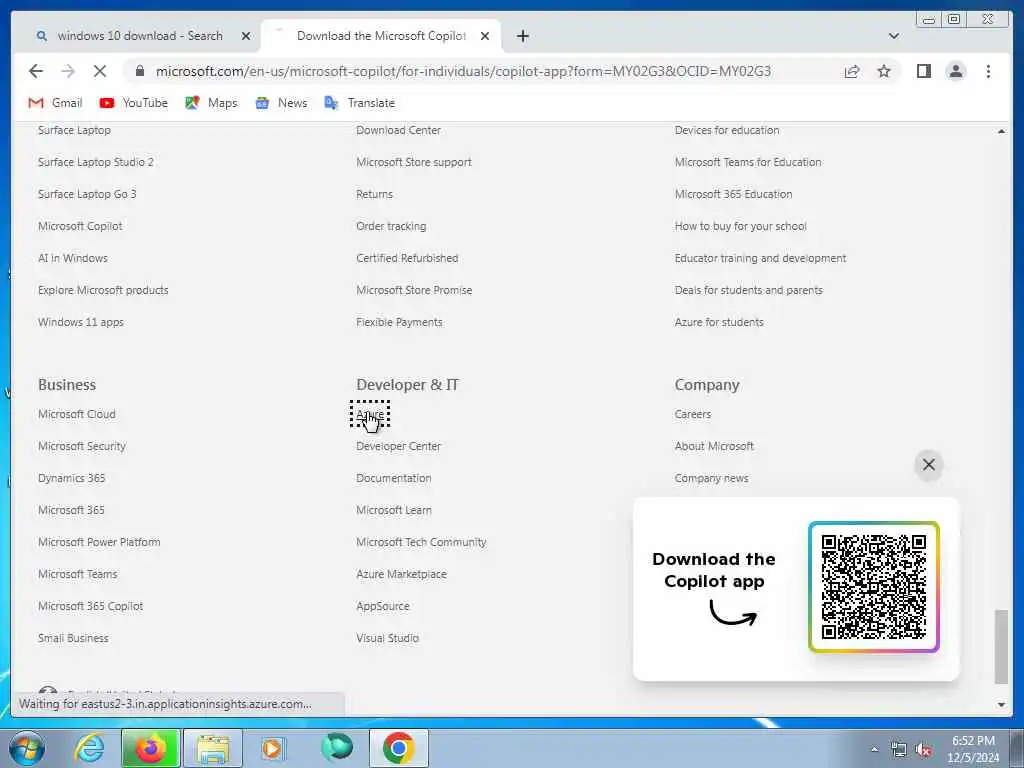
Task: Open Microsoft Store support
Action: click(x=413, y=162)
